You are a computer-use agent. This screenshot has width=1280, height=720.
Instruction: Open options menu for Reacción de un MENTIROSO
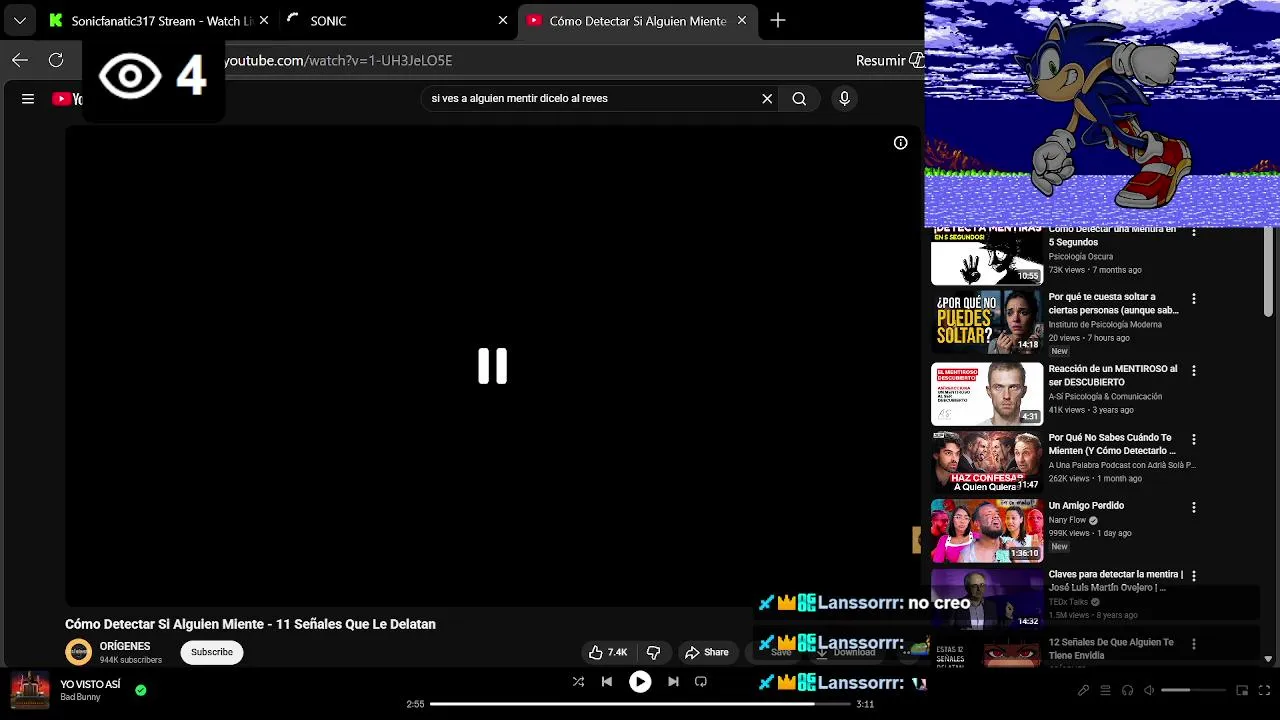pyautogui.click(x=1193, y=371)
